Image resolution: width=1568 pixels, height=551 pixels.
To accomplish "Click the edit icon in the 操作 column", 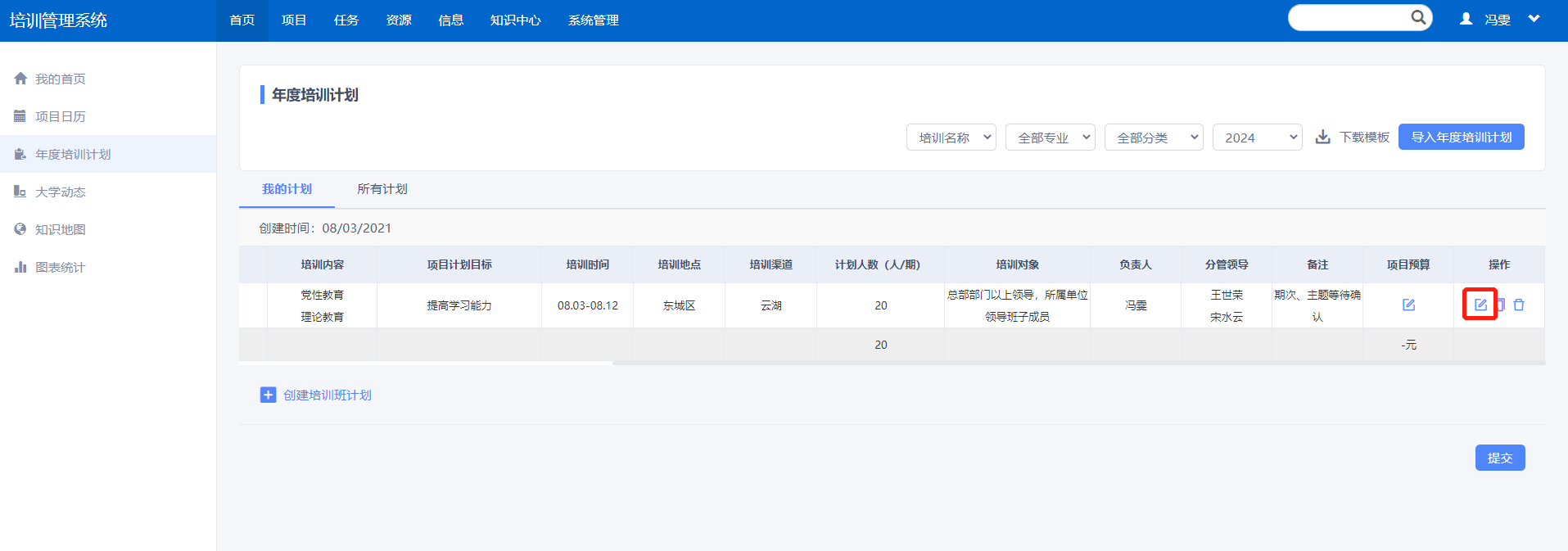I will [1480, 305].
